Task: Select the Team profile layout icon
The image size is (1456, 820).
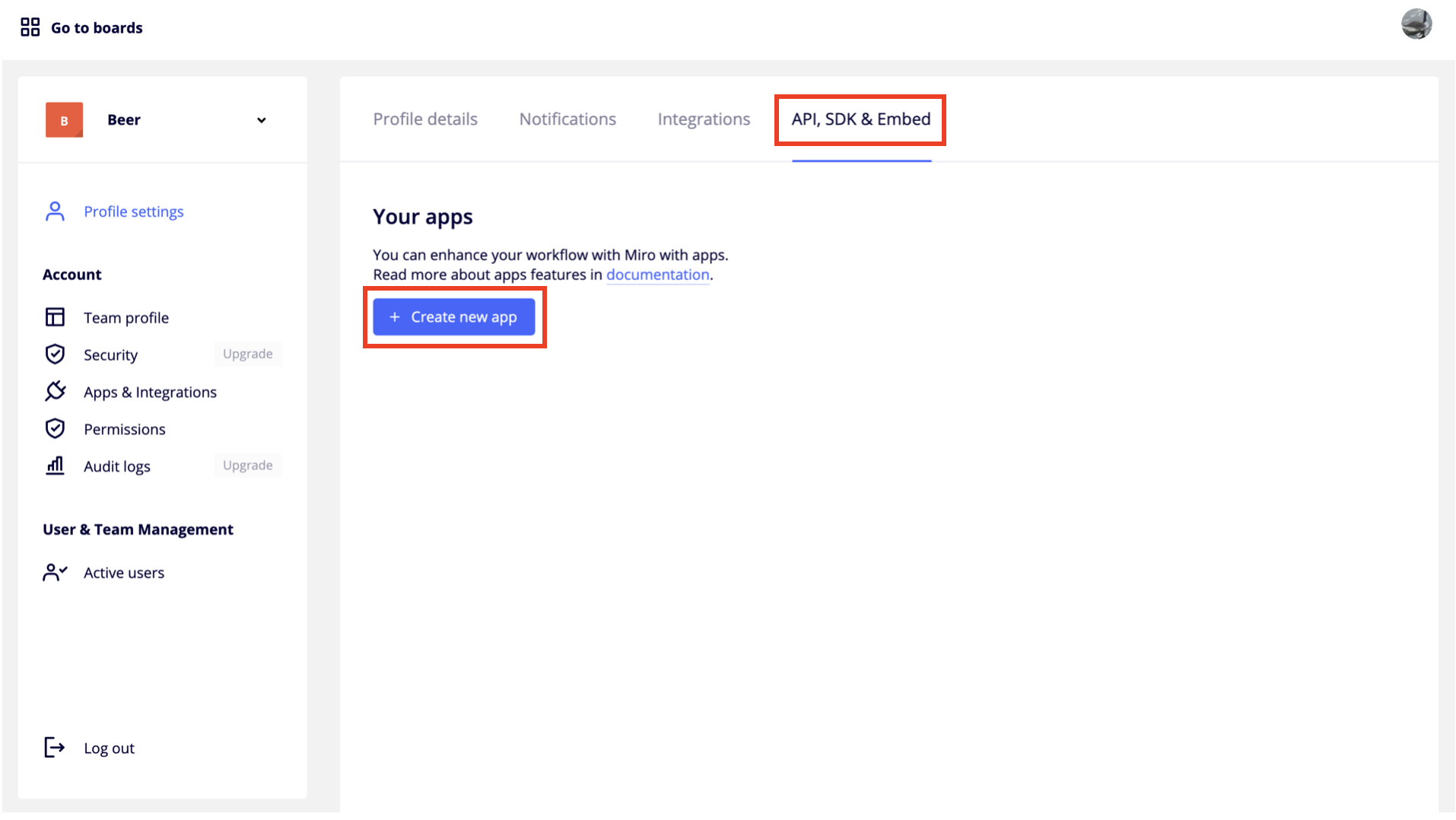Action: tap(55, 317)
